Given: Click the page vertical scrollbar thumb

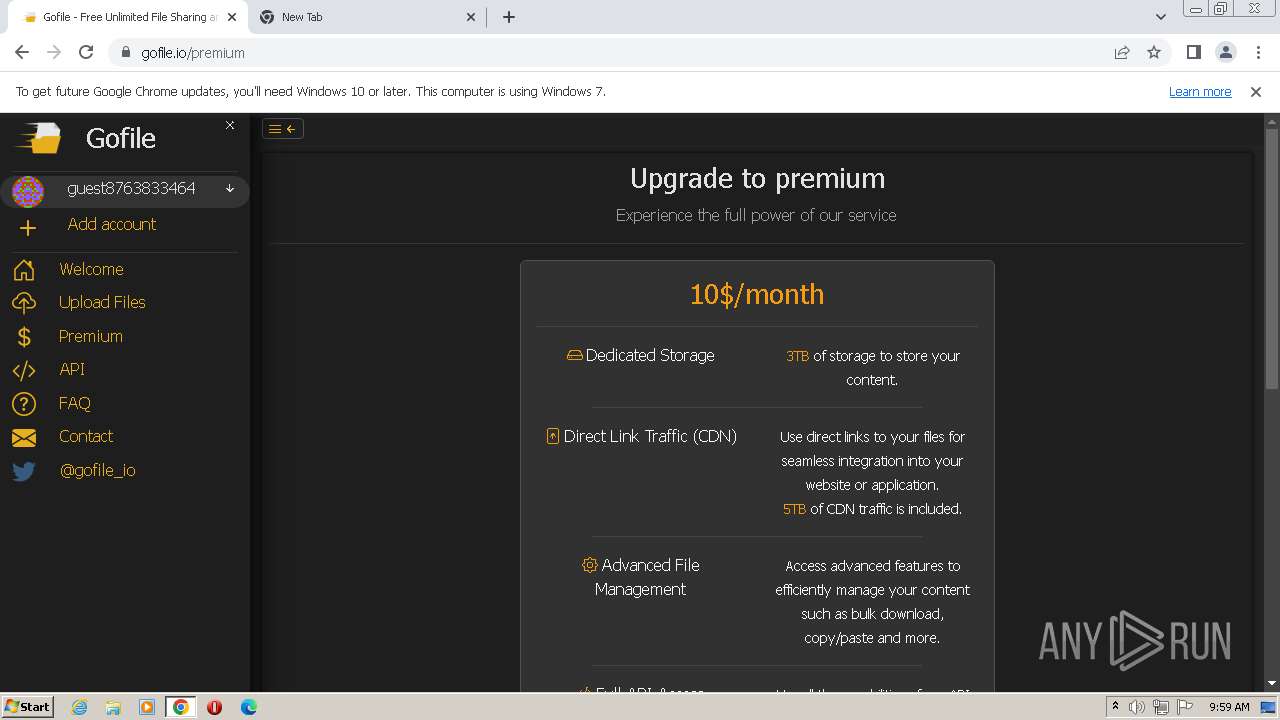Looking at the screenshot, I should [x=1272, y=258].
